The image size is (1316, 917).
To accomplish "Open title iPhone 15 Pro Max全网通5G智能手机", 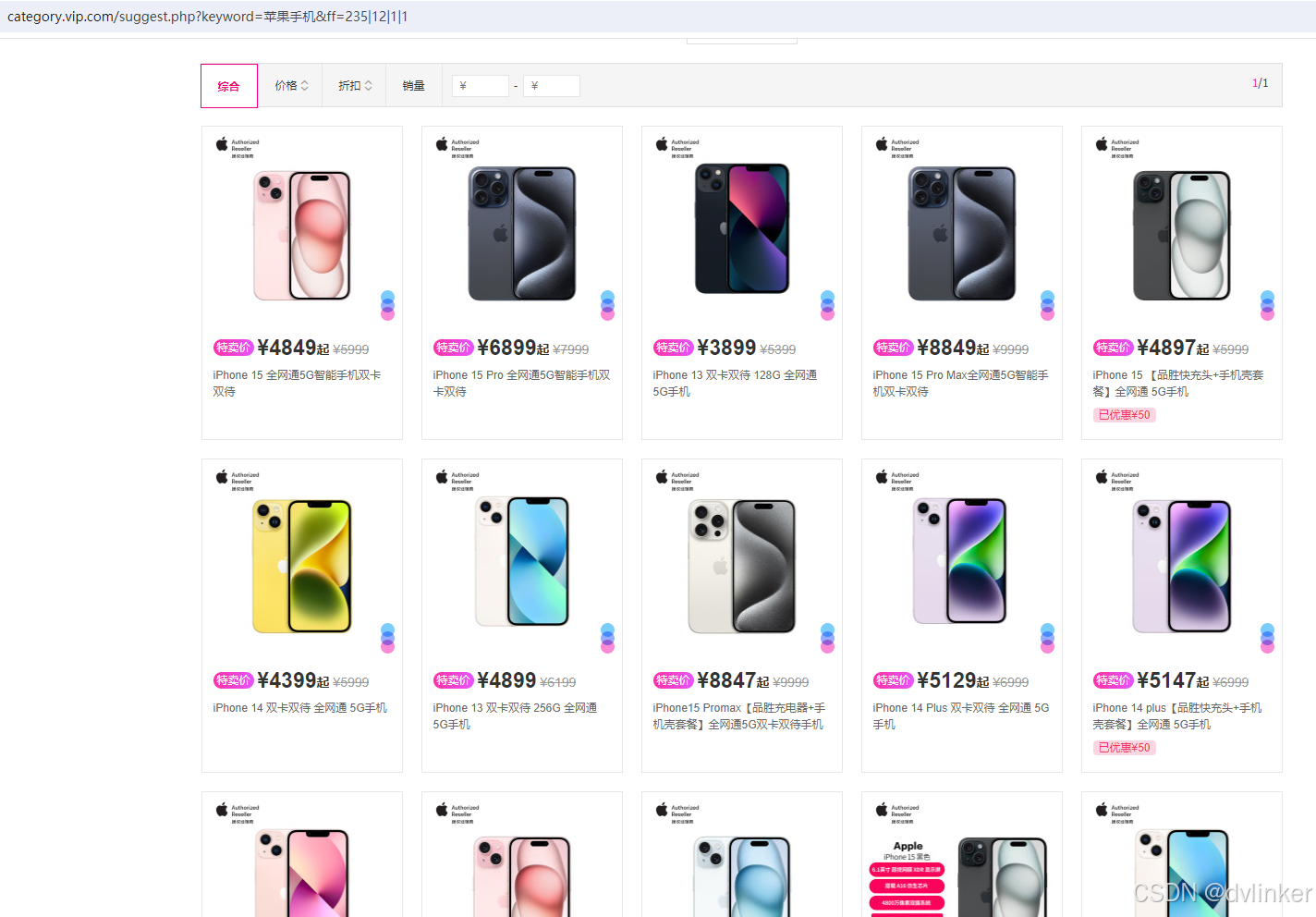I will click(960, 384).
